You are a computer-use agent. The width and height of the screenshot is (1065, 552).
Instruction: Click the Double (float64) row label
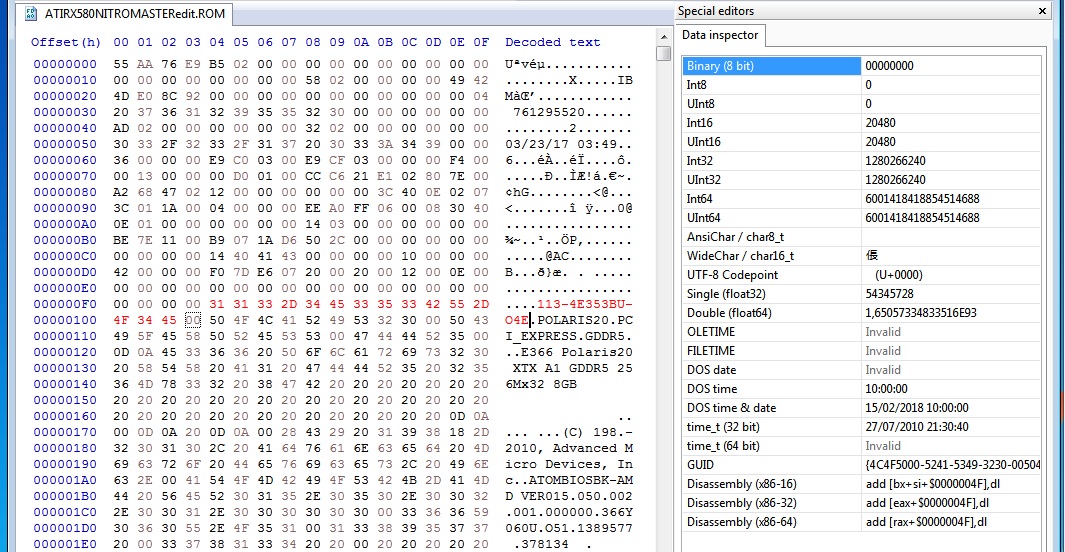click(729, 313)
